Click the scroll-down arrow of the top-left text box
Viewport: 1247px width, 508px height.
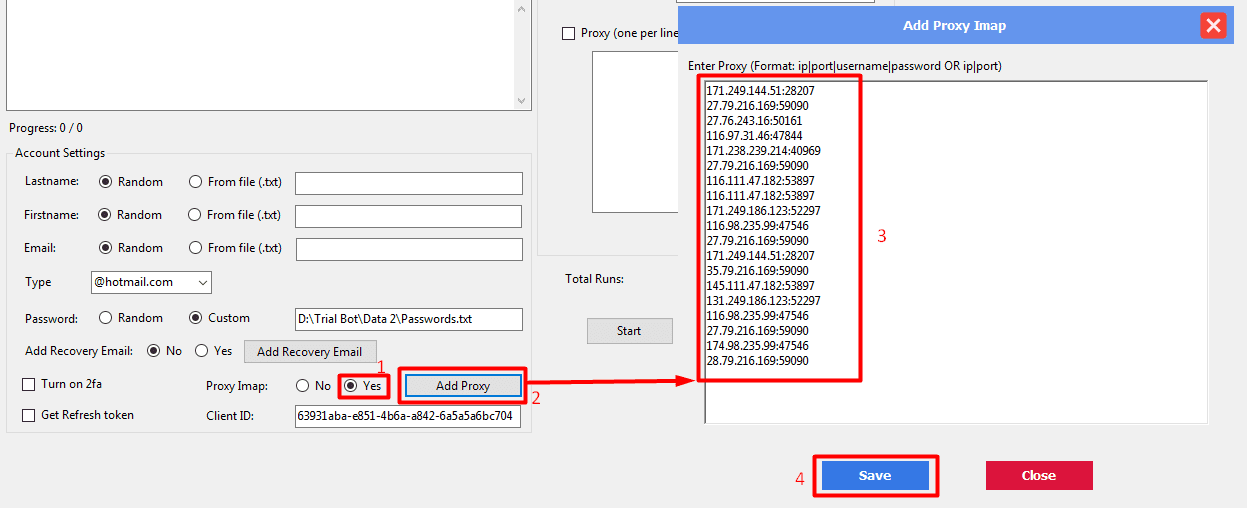tap(521, 101)
